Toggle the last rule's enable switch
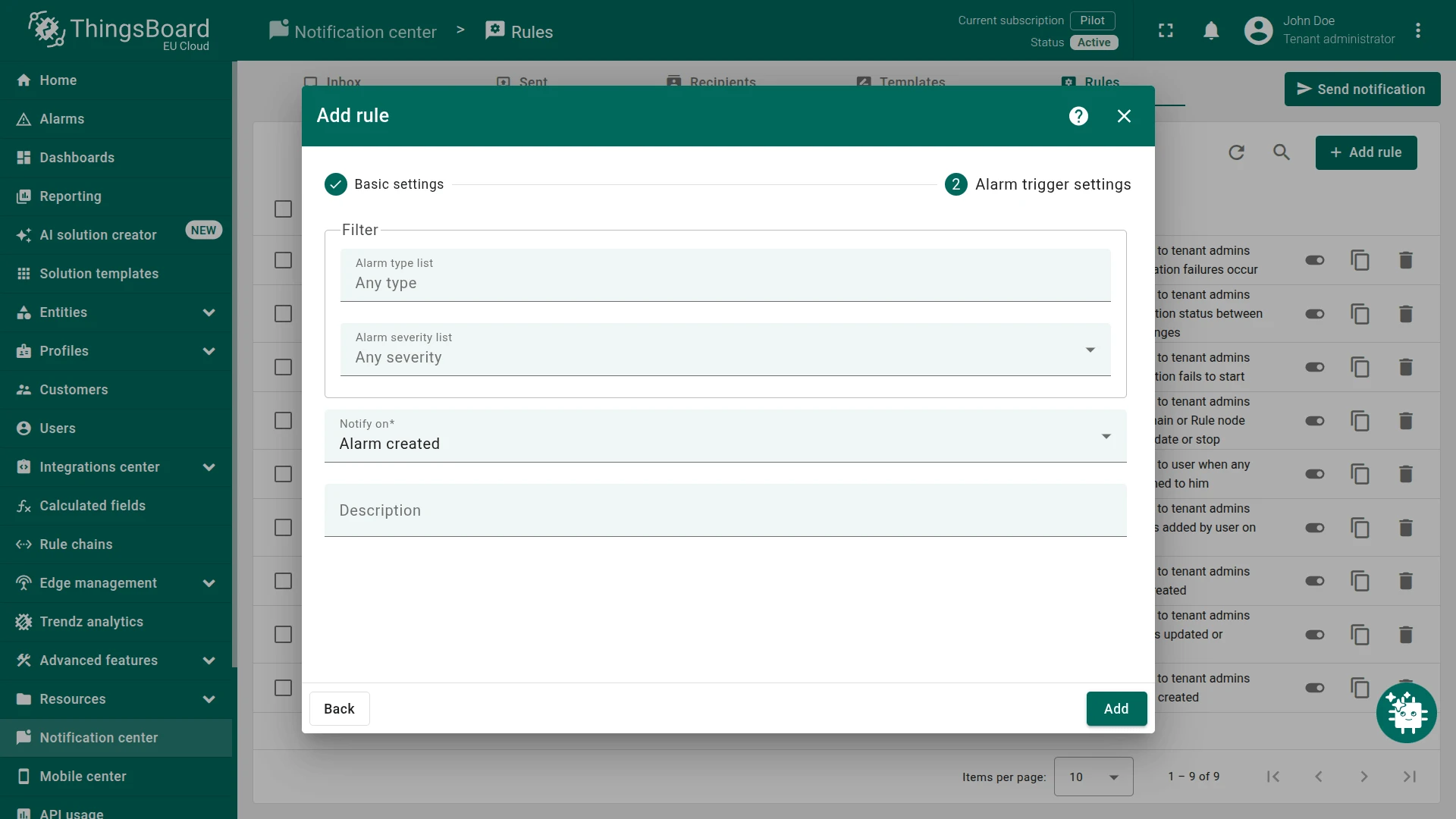Image resolution: width=1456 pixels, height=819 pixels. pos(1314,688)
